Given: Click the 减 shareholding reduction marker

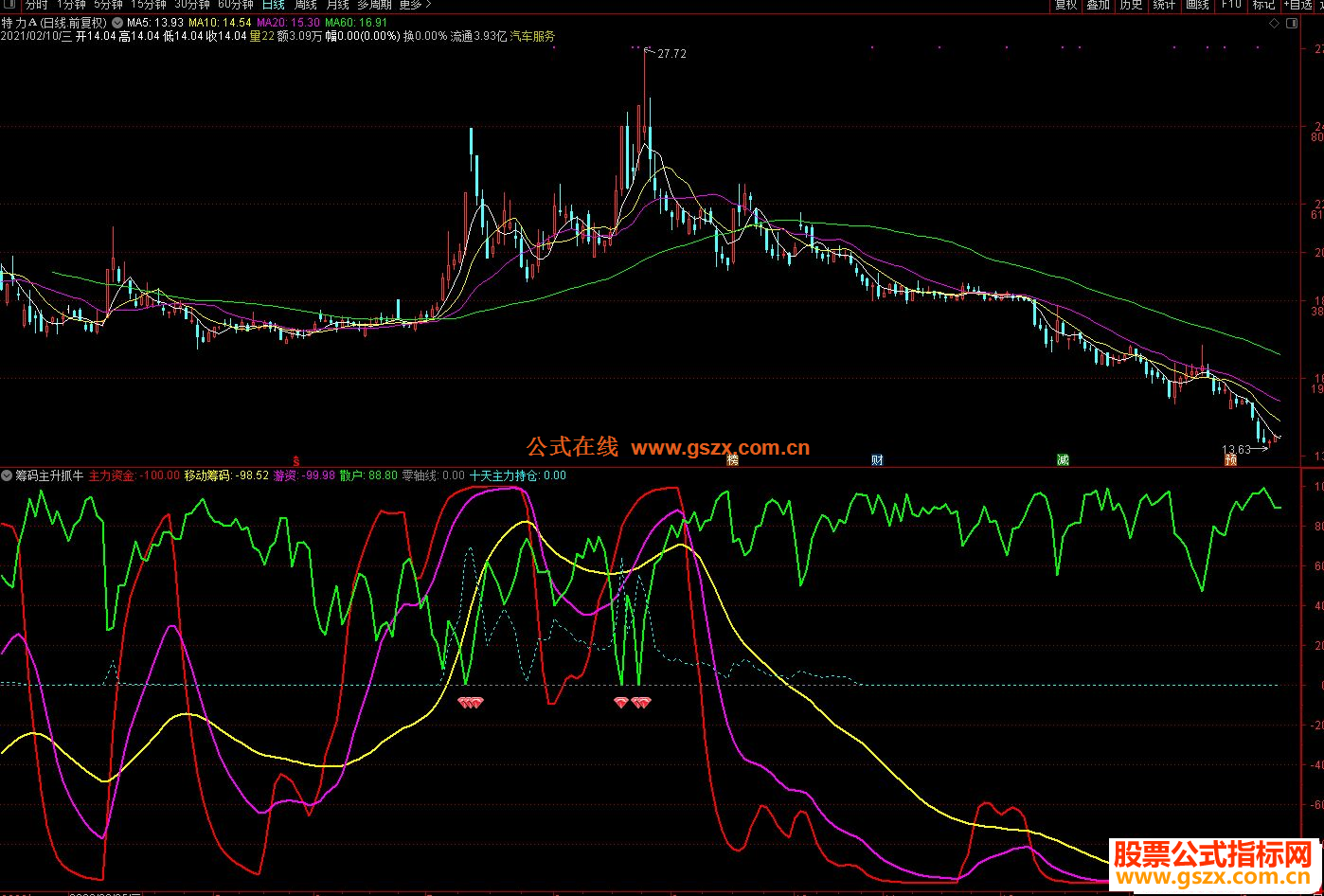Looking at the screenshot, I should (x=1064, y=460).
